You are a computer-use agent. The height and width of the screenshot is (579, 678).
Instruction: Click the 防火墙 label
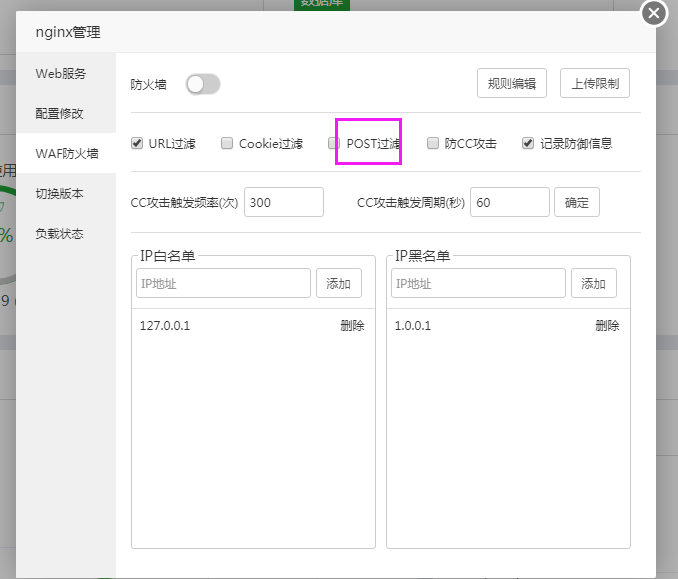[x=148, y=84]
